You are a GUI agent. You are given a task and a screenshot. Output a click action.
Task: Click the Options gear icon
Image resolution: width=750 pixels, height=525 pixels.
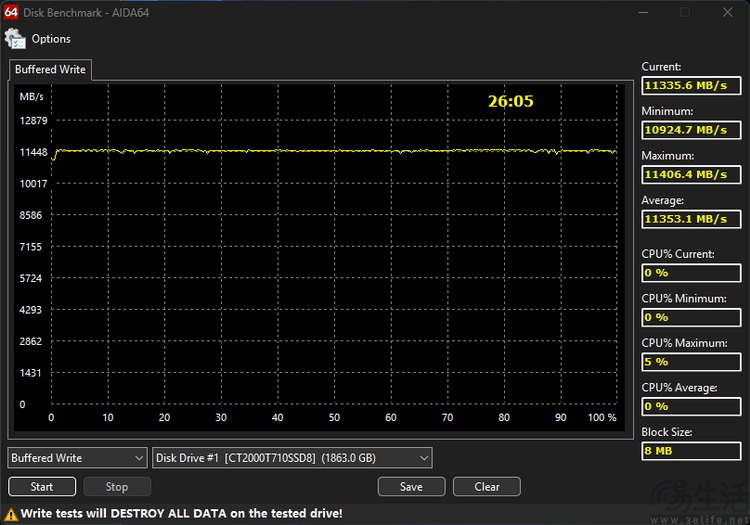tap(15, 39)
